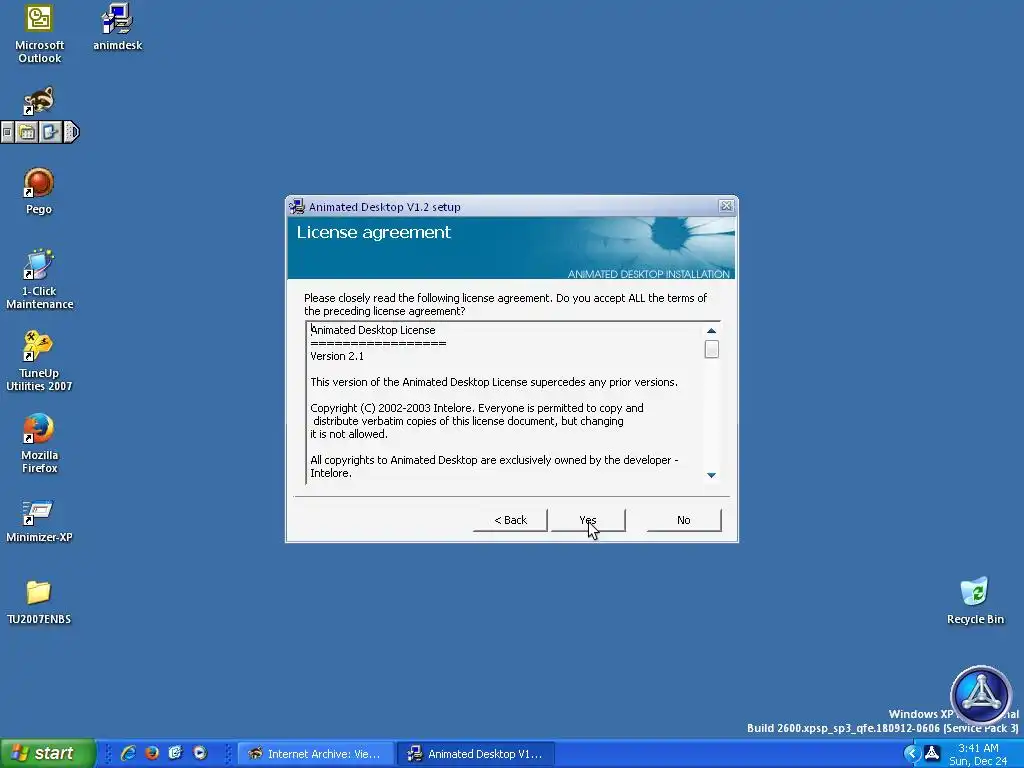Click No to decline the license
Screen dimensions: 1024x768
click(684, 520)
